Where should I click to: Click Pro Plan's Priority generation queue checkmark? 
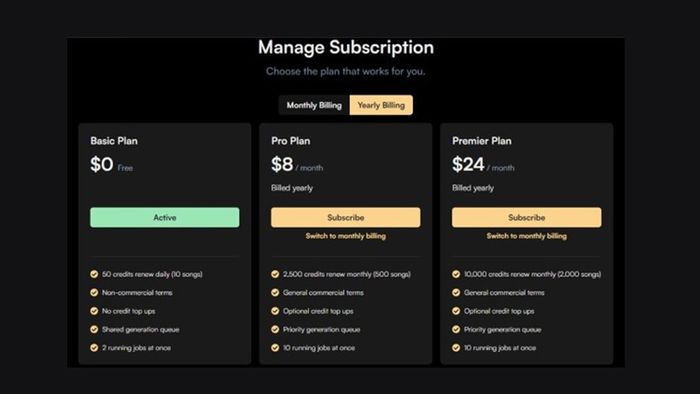[275, 329]
